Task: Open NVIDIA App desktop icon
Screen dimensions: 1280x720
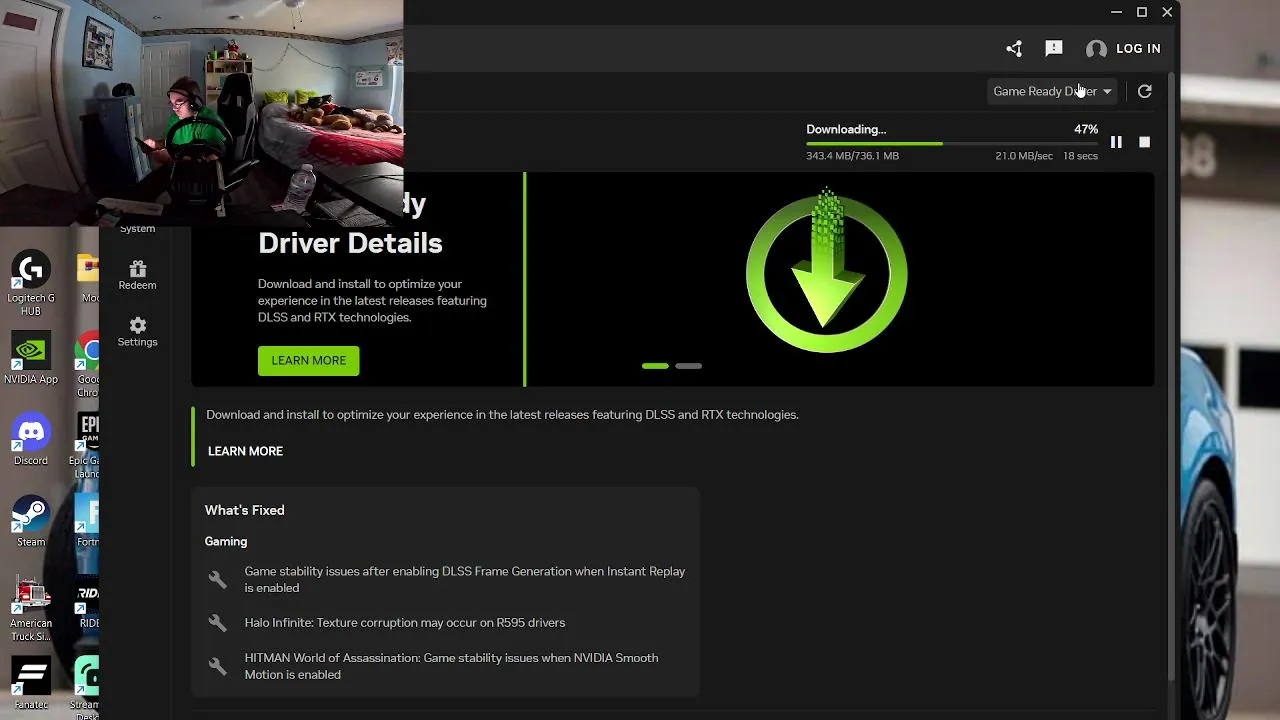Action: point(31,359)
